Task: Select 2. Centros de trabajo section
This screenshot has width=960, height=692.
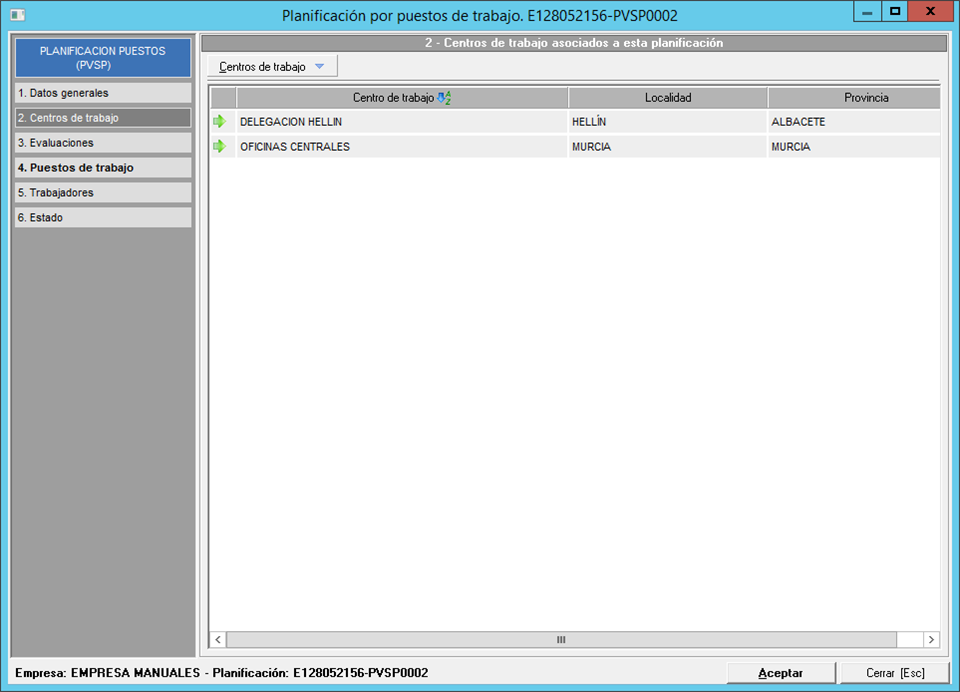Action: pyautogui.click(x=103, y=118)
